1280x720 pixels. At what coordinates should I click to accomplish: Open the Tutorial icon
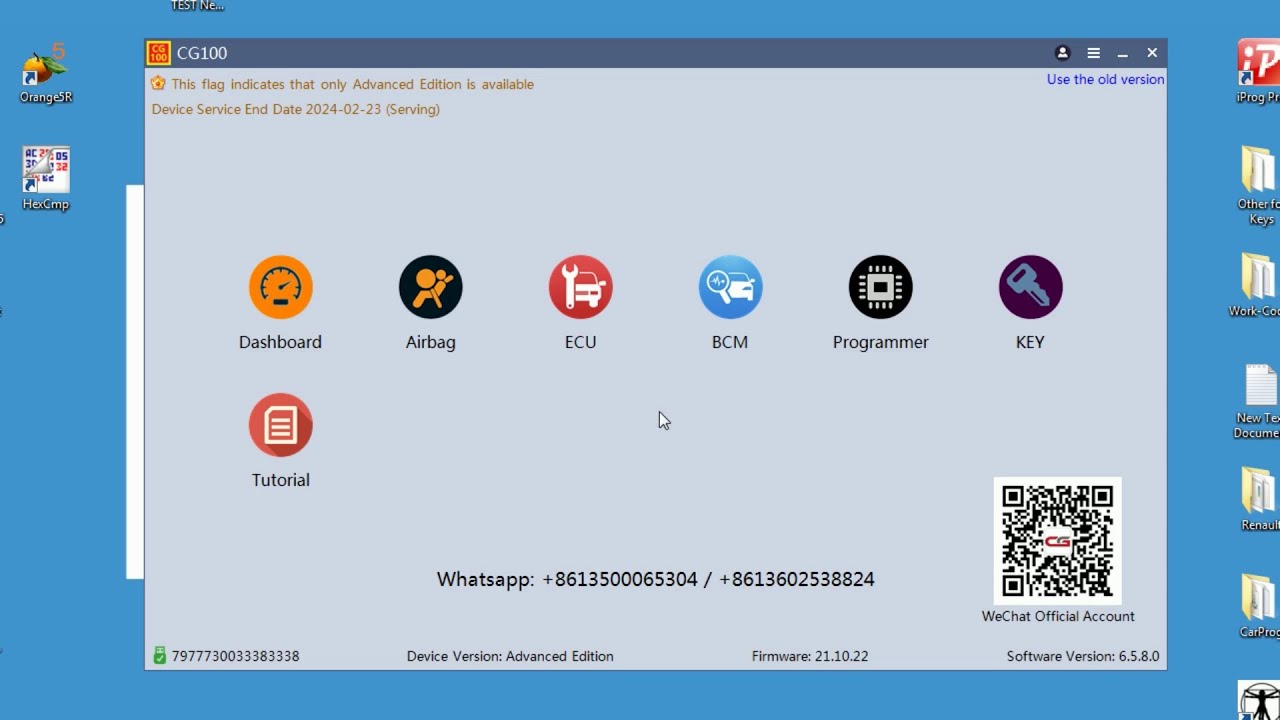[x=280, y=426]
